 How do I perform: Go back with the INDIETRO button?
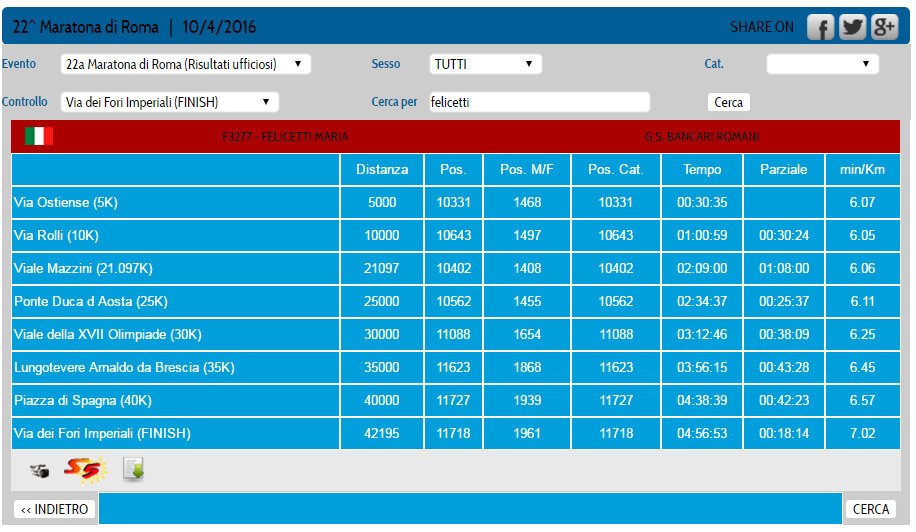tap(55, 509)
